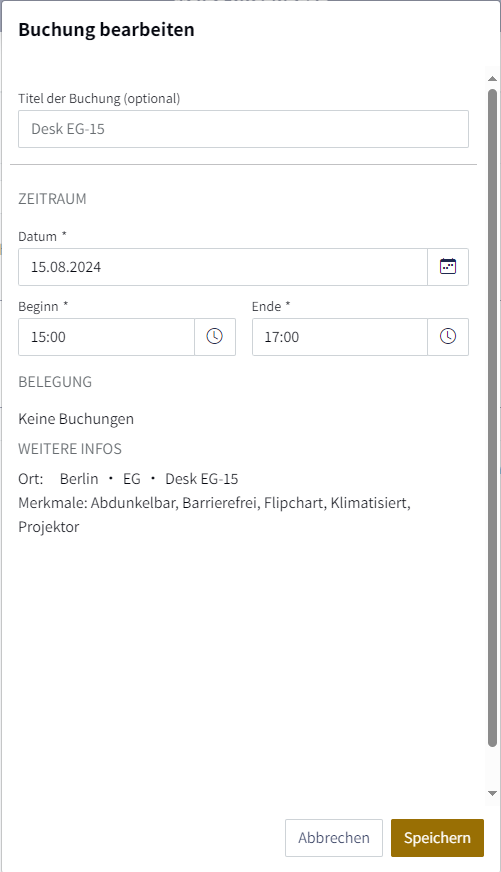Click the 'Beginn *' field label
The width and height of the screenshot is (501, 872).
[43, 306]
